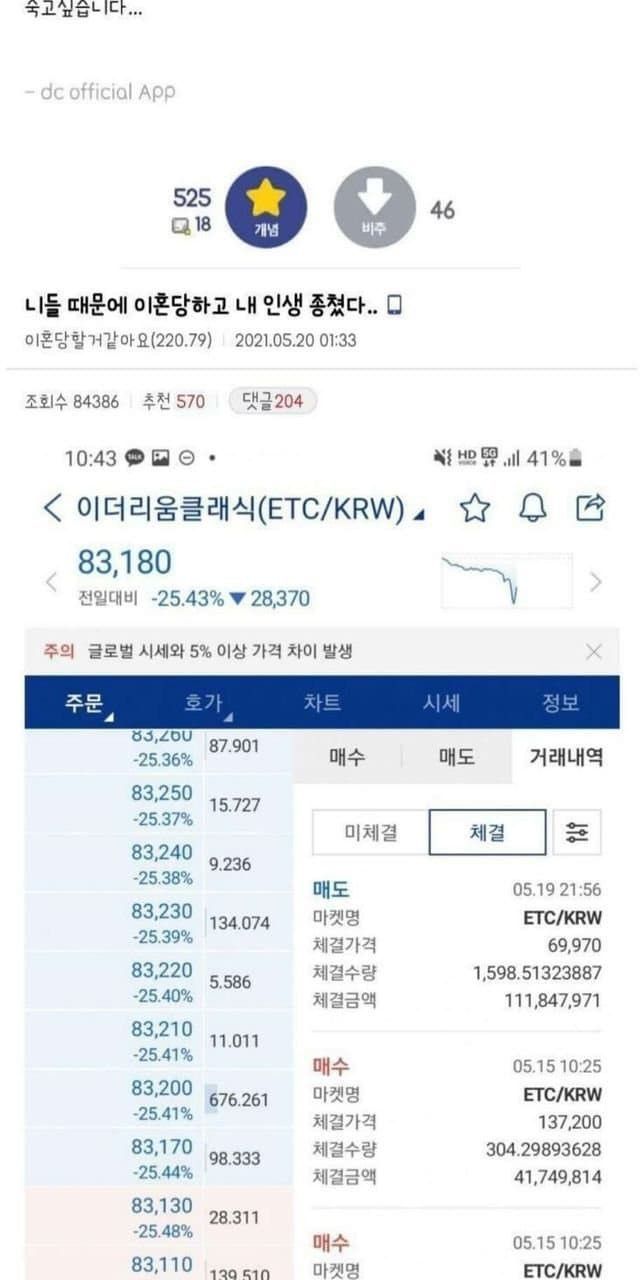Tap the notification bell icon
This screenshot has height=1280, width=640.
click(532, 509)
